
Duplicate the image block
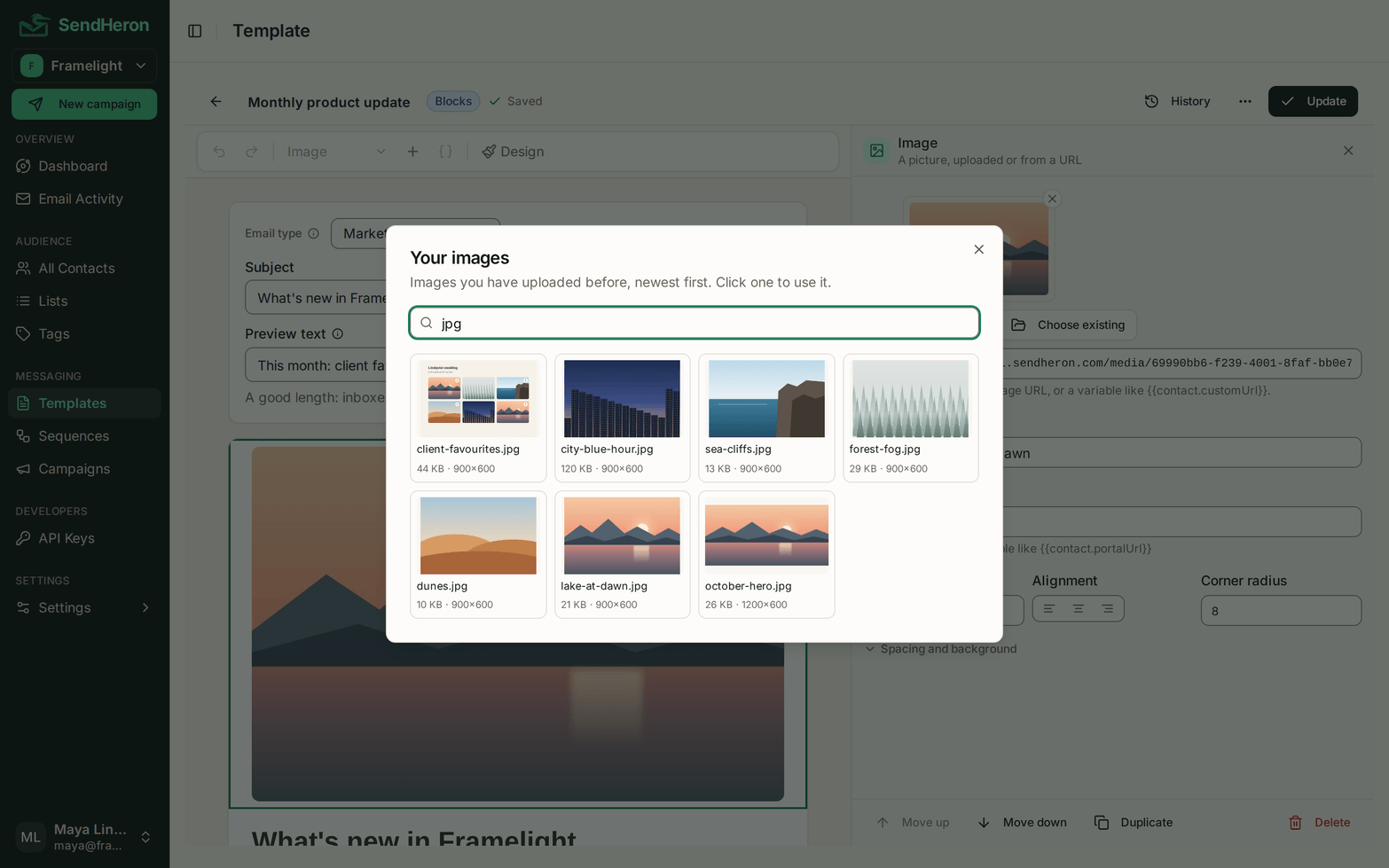[1134, 822]
